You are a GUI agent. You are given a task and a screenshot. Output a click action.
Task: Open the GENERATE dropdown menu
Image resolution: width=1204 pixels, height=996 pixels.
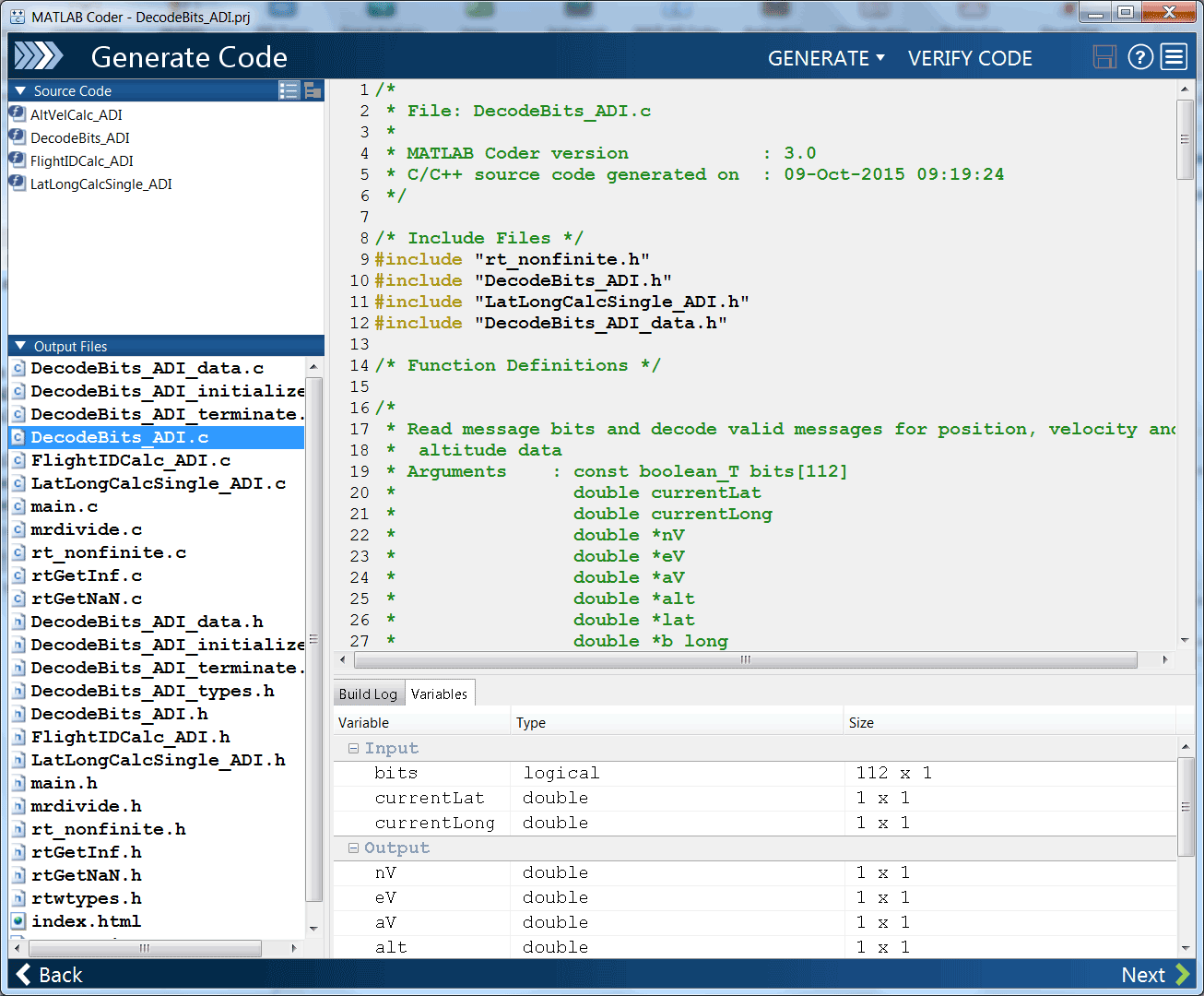click(x=826, y=58)
